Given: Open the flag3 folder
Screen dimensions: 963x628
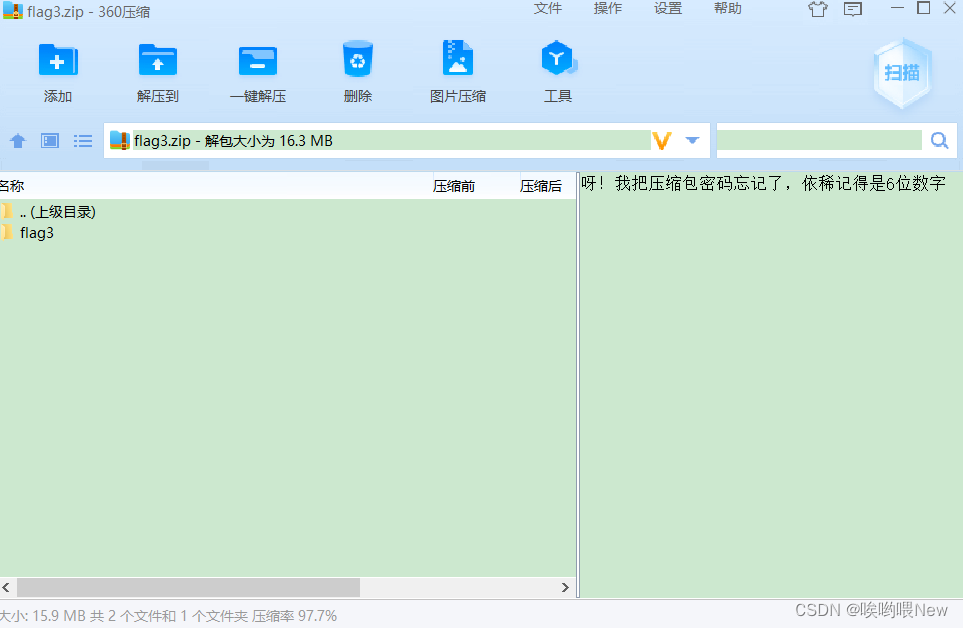Looking at the screenshot, I should coord(33,232).
